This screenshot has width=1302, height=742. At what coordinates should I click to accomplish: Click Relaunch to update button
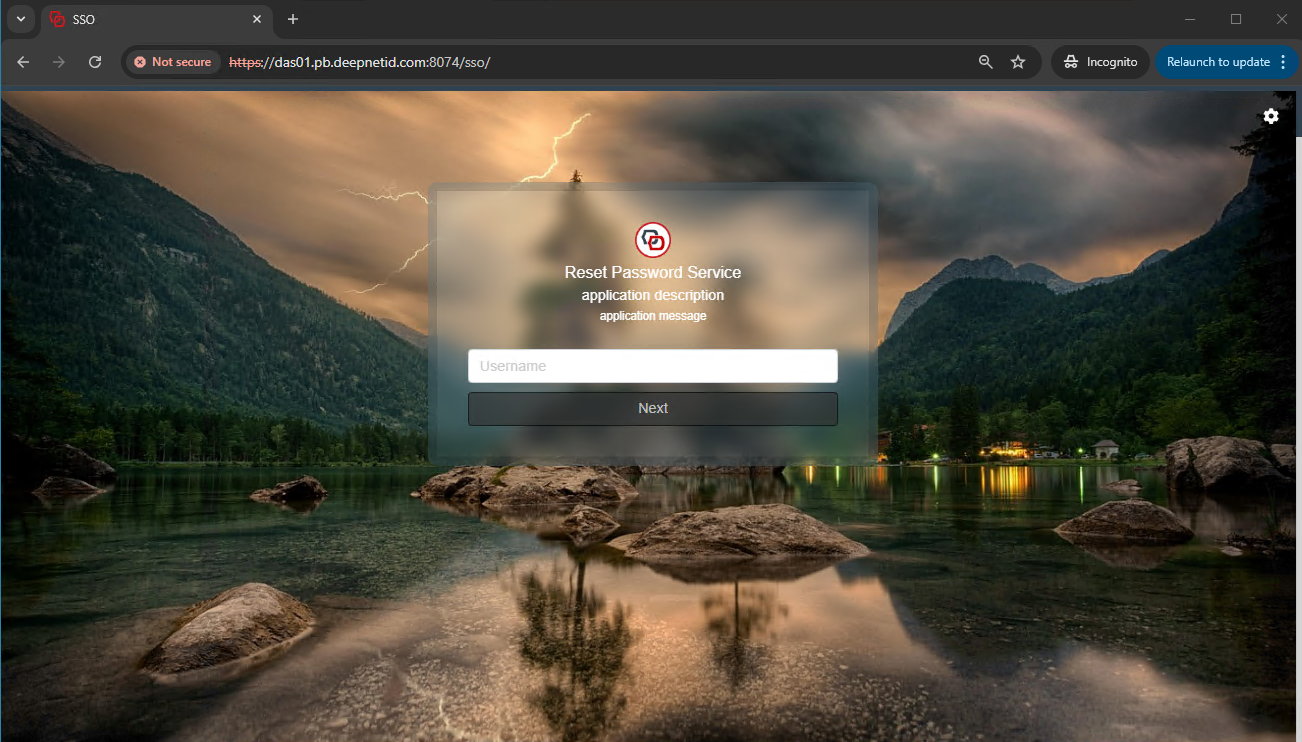1217,62
